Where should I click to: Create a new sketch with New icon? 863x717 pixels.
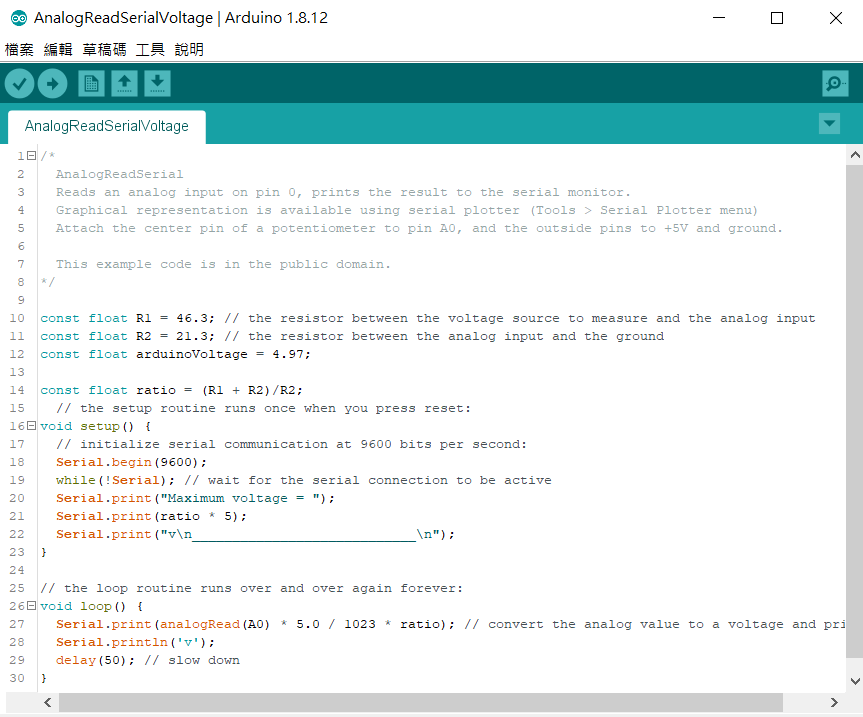click(91, 84)
